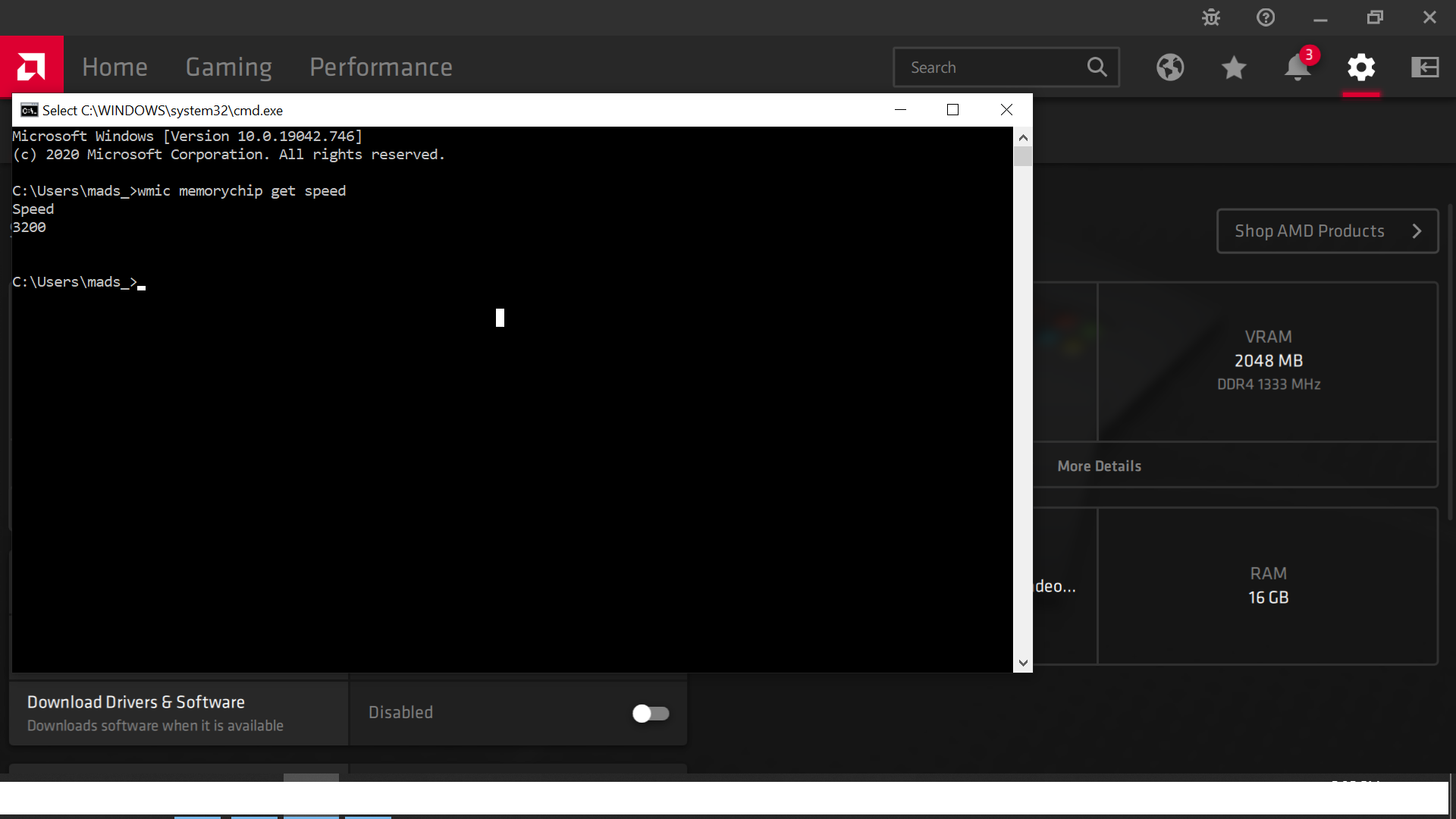Image resolution: width=1456 pixels, height=819 pixels.
Task: Click the RAM 16 GB value
Action: (1268, 598)
